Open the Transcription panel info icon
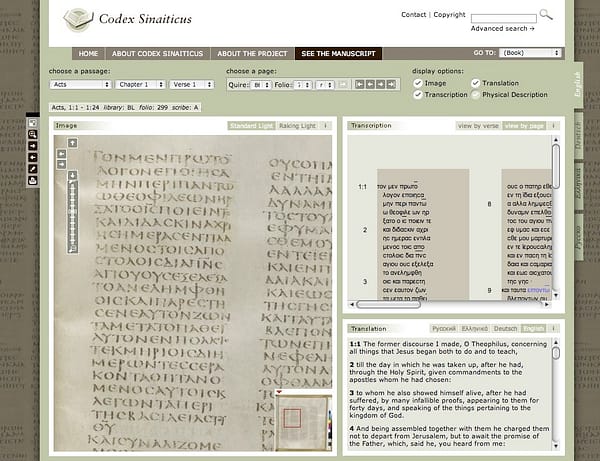 (553, 125)
